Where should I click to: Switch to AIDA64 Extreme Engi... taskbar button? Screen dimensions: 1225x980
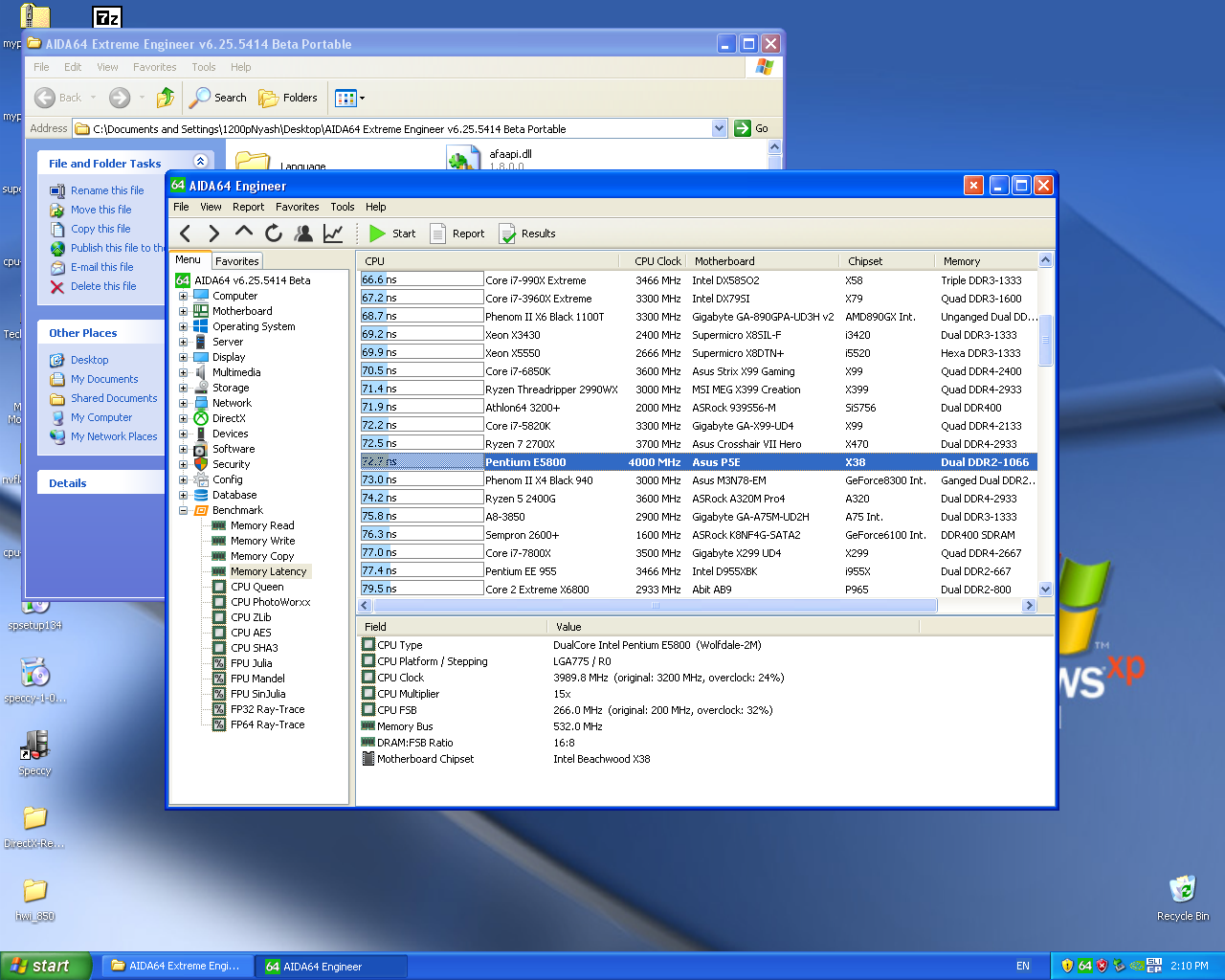pyautogui.click(x=177, y=966)
